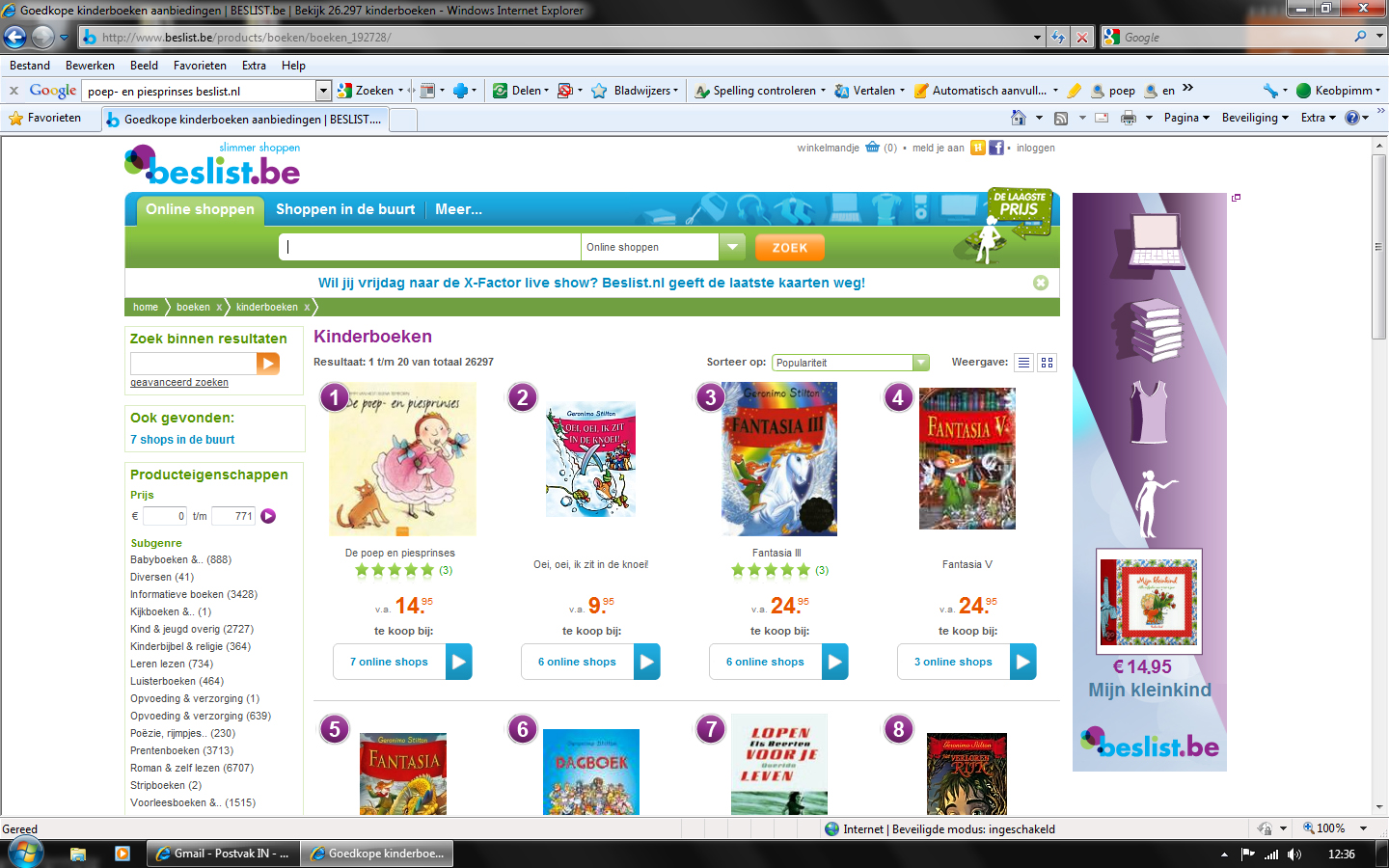Click the Informatieve boeken (3428) link
Screen dimensions: 1389x868
click(194, 594)
